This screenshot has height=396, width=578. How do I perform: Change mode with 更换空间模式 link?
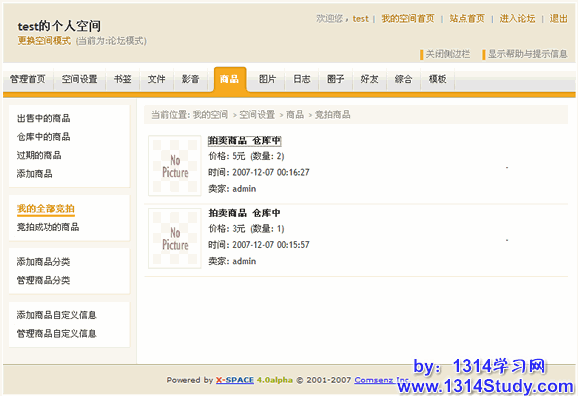tap(44, 41)
